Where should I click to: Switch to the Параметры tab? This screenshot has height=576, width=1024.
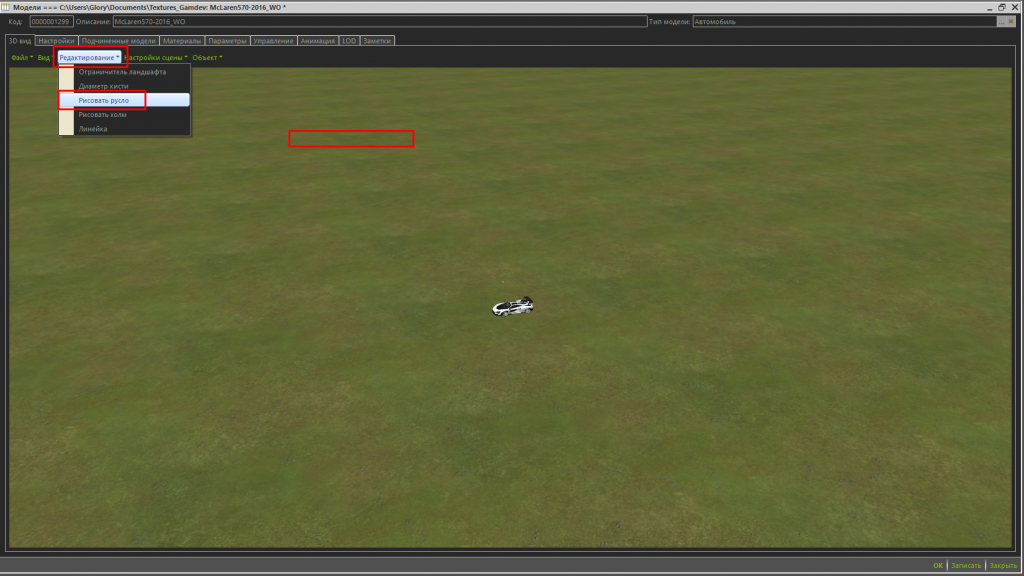pos(227,40)
